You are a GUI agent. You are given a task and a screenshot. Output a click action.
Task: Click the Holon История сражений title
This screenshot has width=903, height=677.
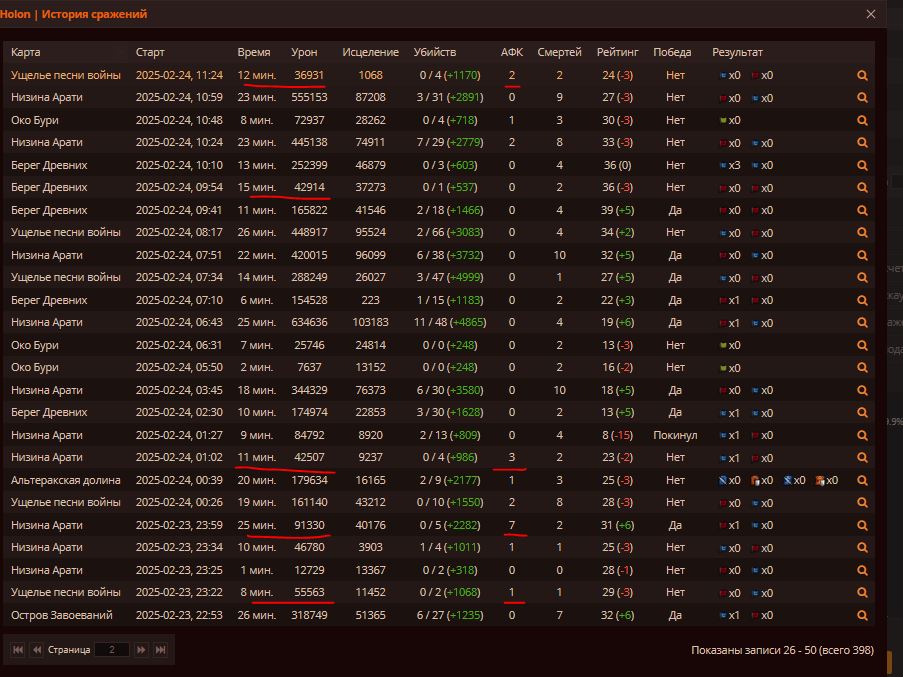(74, 14)
